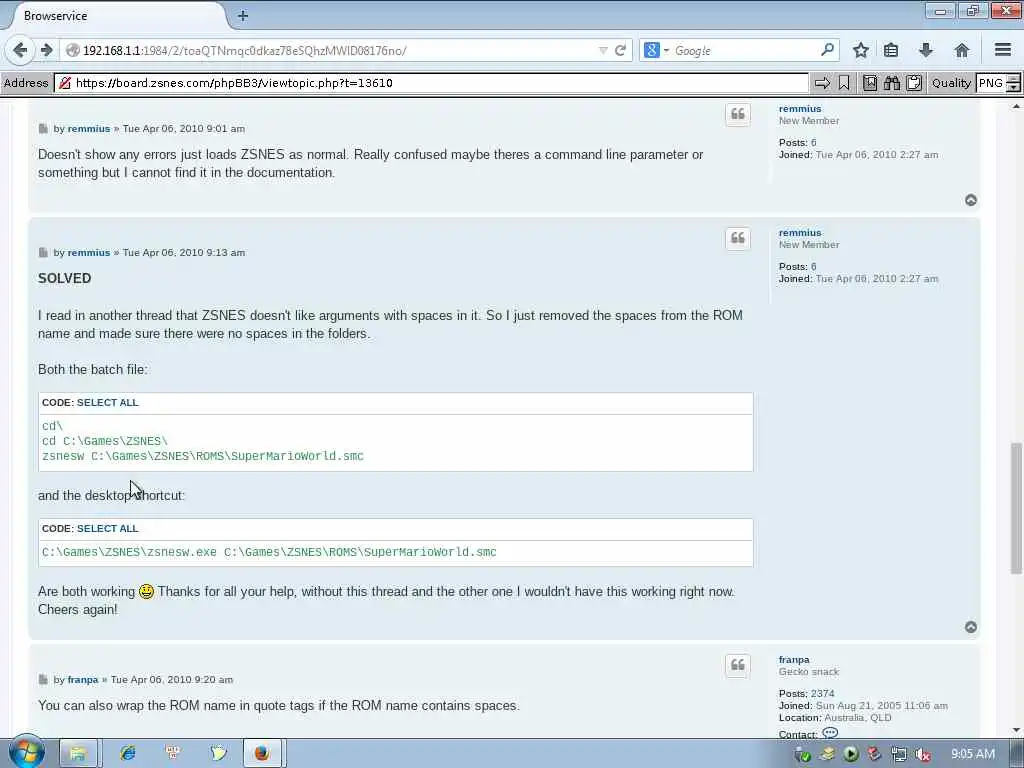Click the Quality PNG field

tap(991, 83)
